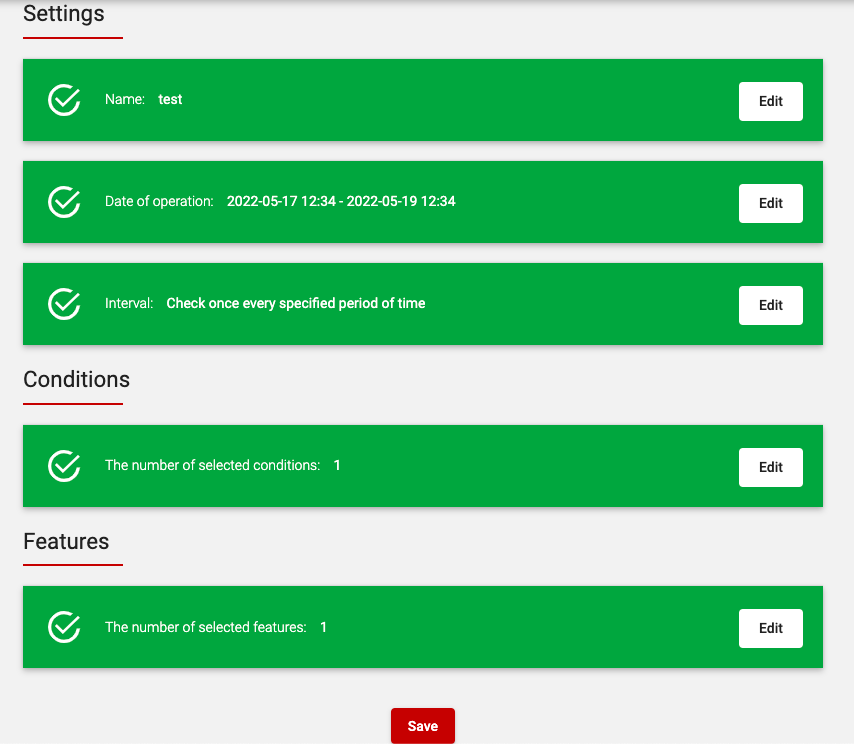Click the checkmark icon beside Date of operation
The height and width of the screenshot is (744, 854).
pyautogui.click(x=64, y=202)
